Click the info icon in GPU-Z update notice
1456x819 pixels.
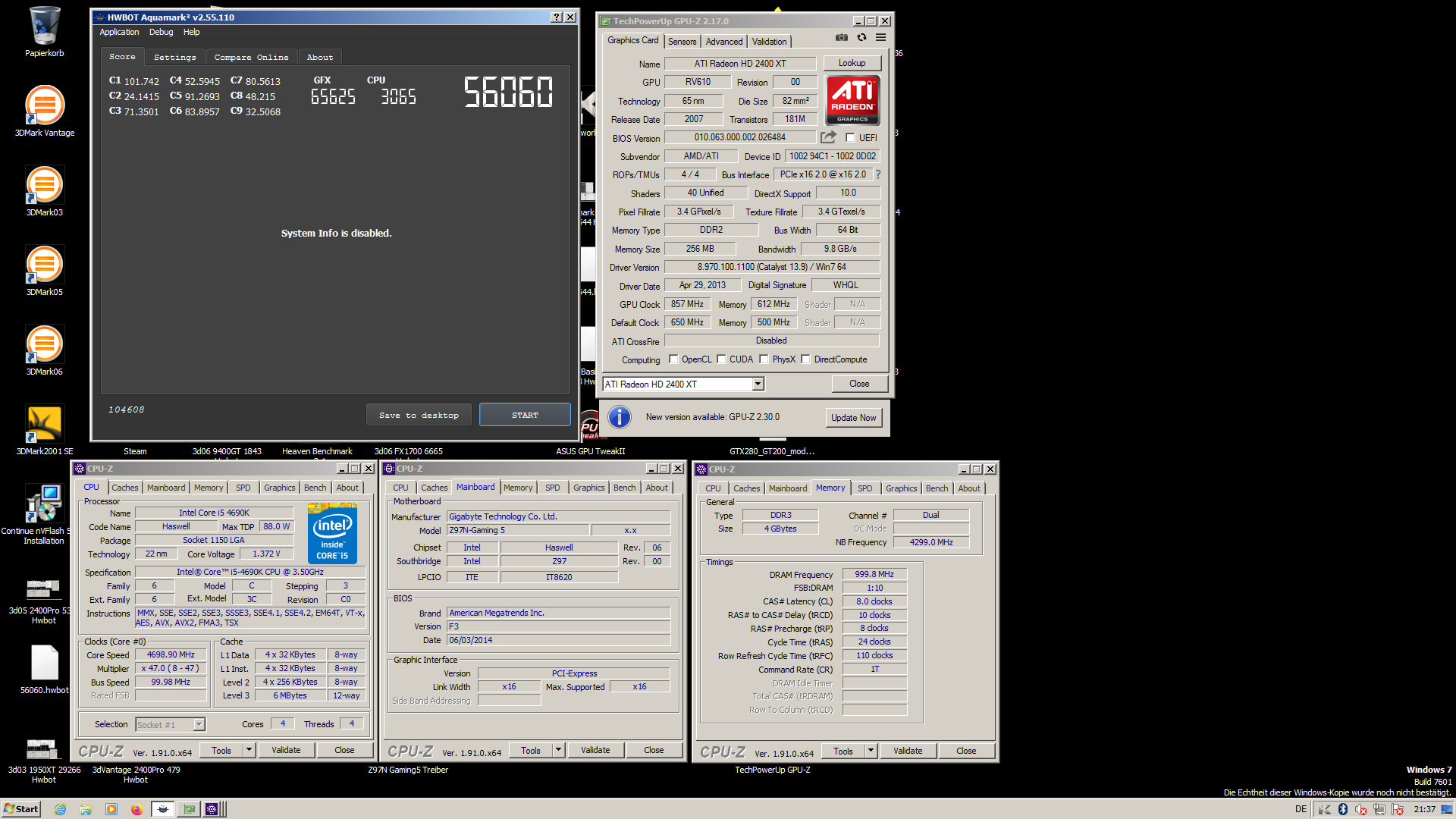coord(620,417)
